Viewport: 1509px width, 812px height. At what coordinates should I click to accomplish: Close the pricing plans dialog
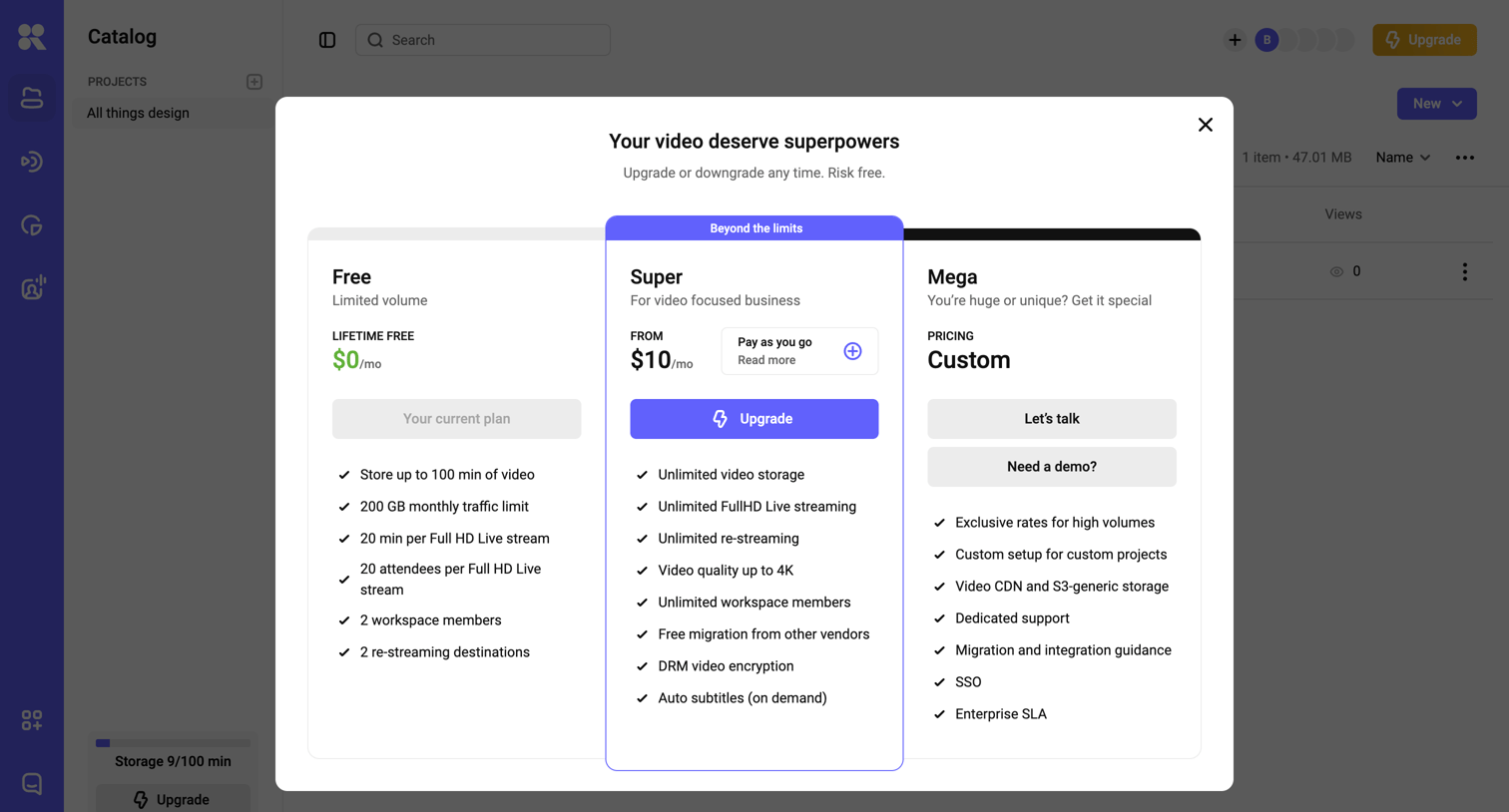[x=1205, y=125]
